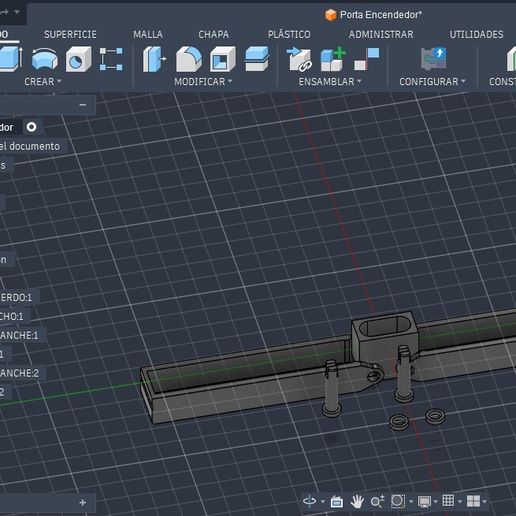Open the Orbit type dropdown arrow
Screen dimensions: 516x516
pos(323,501)
